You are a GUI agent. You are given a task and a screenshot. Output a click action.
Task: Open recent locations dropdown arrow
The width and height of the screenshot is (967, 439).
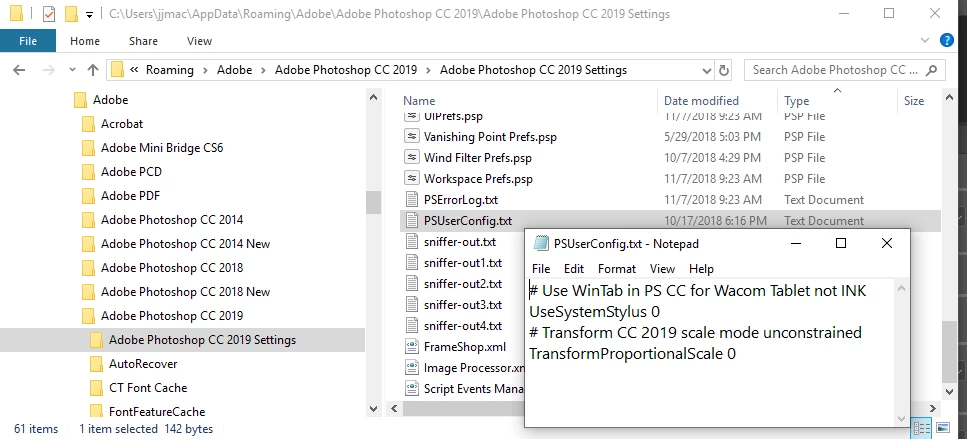[72, 70]
